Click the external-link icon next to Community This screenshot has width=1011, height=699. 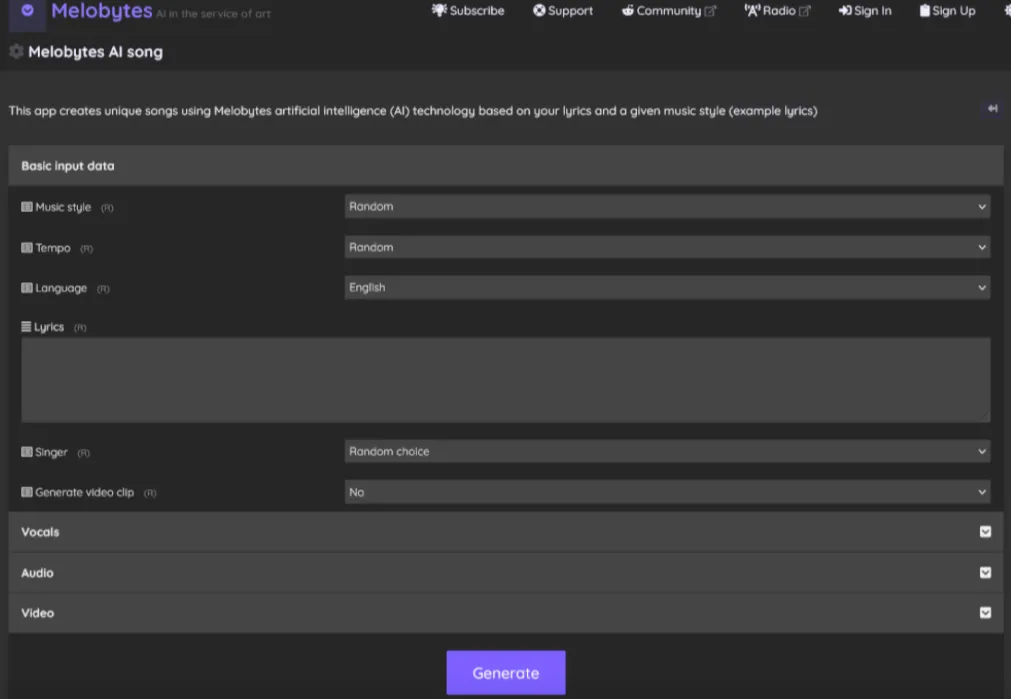click(710, 11)
